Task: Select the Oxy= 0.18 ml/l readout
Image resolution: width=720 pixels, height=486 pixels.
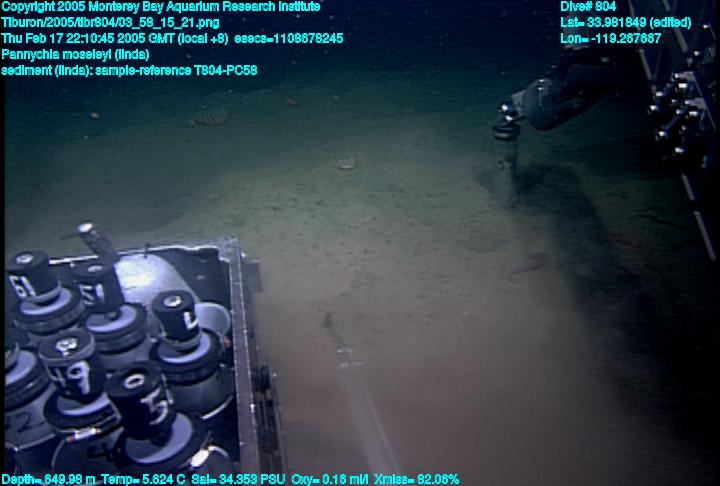Action: [329, 480]
